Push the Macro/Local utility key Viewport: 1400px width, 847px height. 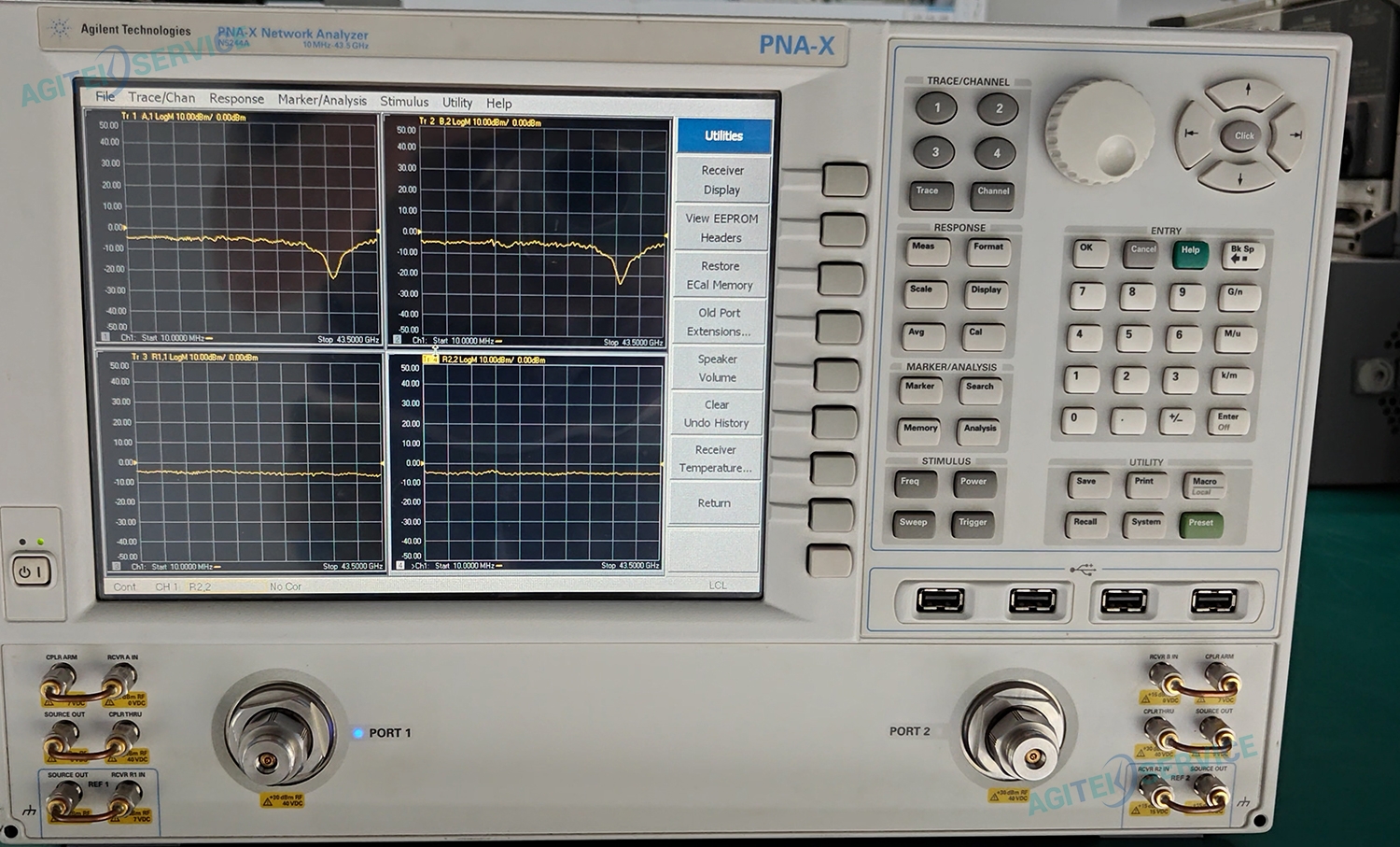[1204, 486]
